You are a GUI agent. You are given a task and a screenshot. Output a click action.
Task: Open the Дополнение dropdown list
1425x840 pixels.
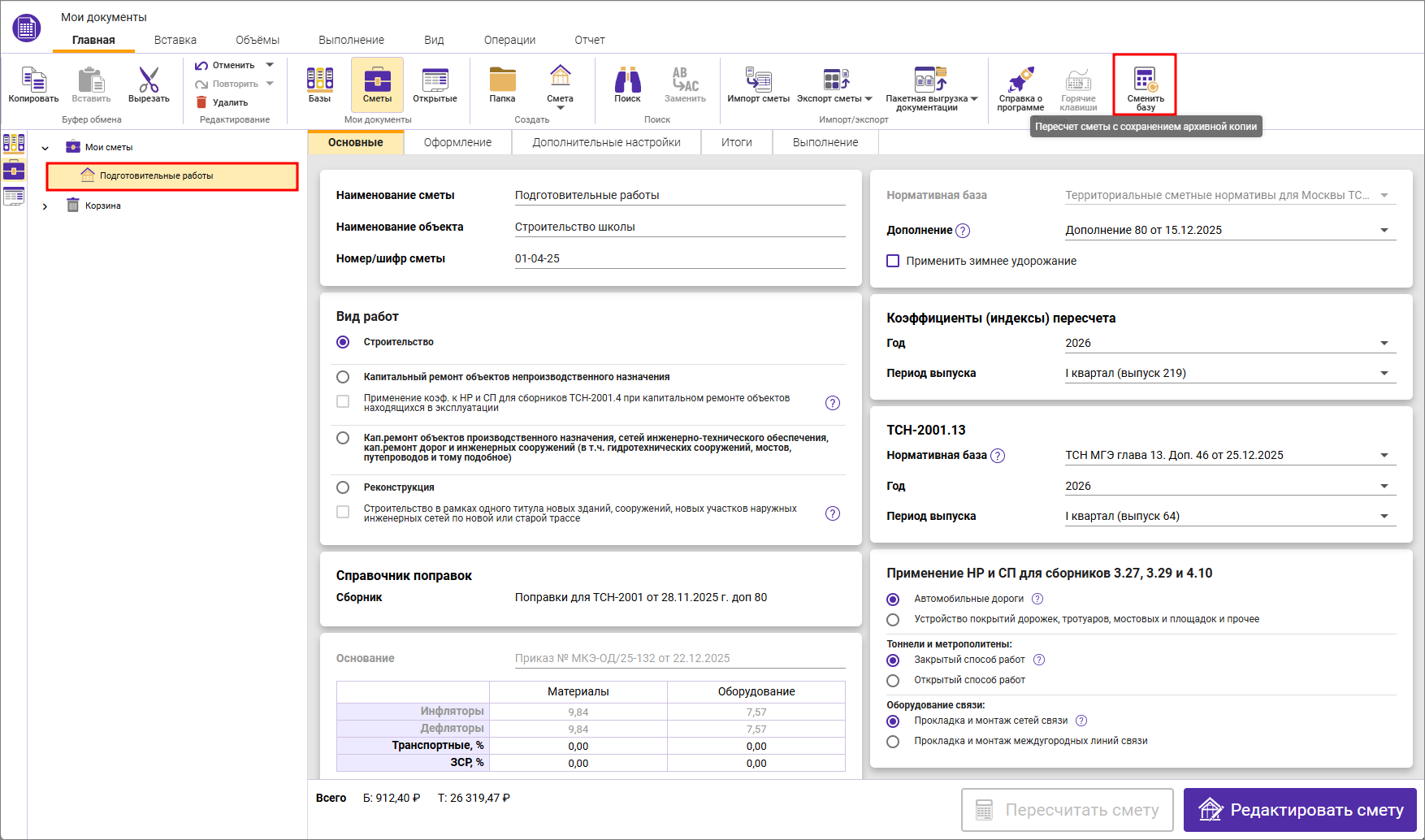pos(1384,231)
